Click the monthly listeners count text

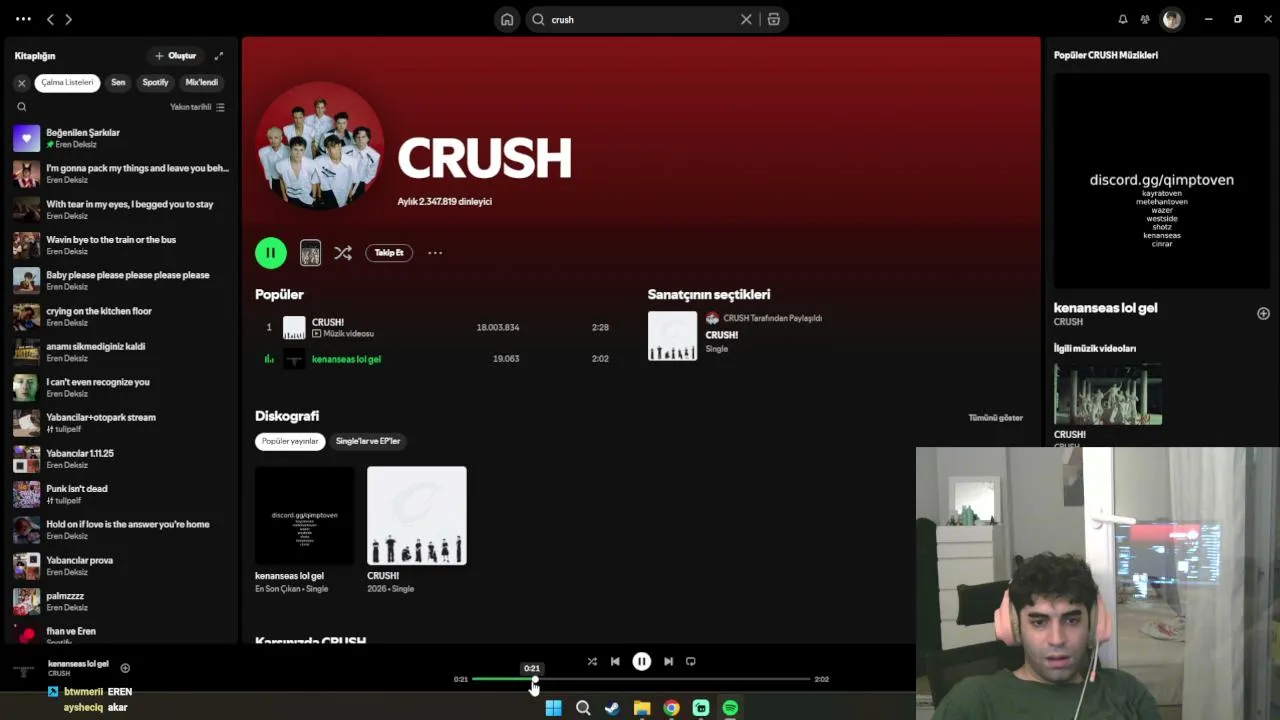(x=444, y=202)
